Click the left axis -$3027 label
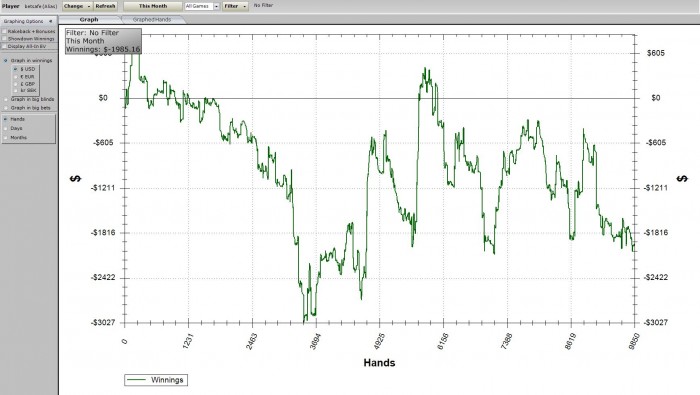700x395 pixels. click(102, 322)
